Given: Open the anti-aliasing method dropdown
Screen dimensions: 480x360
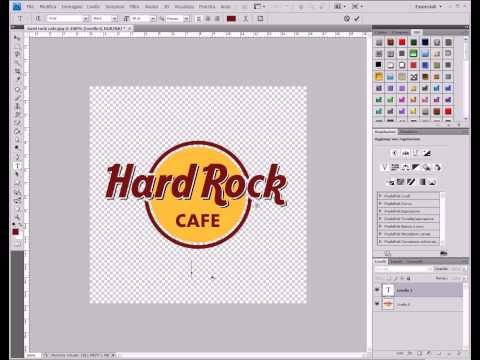Looking at the screenshot, I should tap(186, 19).
